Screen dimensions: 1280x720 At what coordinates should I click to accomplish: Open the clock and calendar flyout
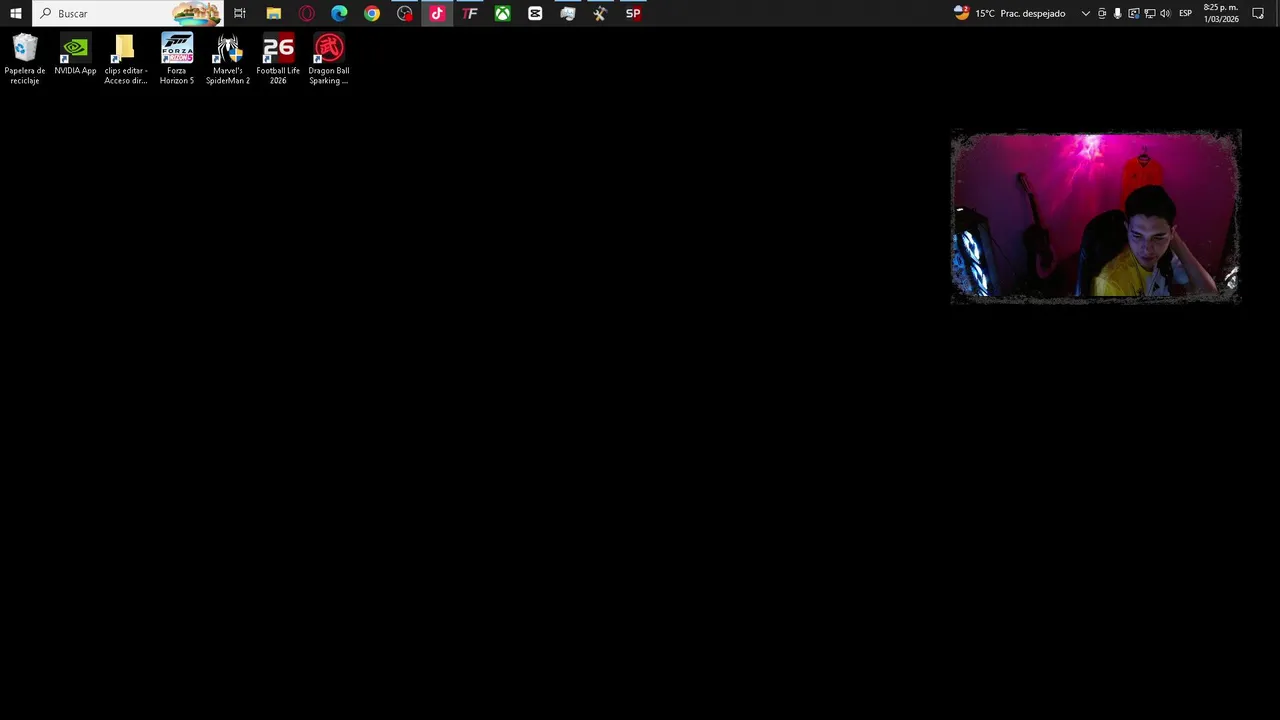pos(1221,13)
